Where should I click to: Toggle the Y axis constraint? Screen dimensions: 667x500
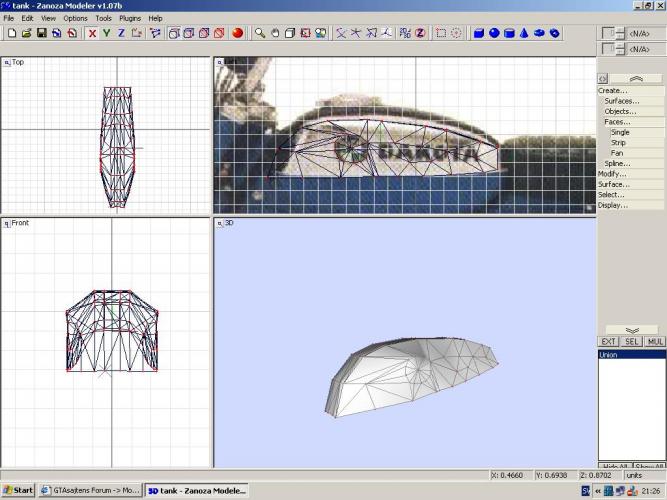click(107, 33)
